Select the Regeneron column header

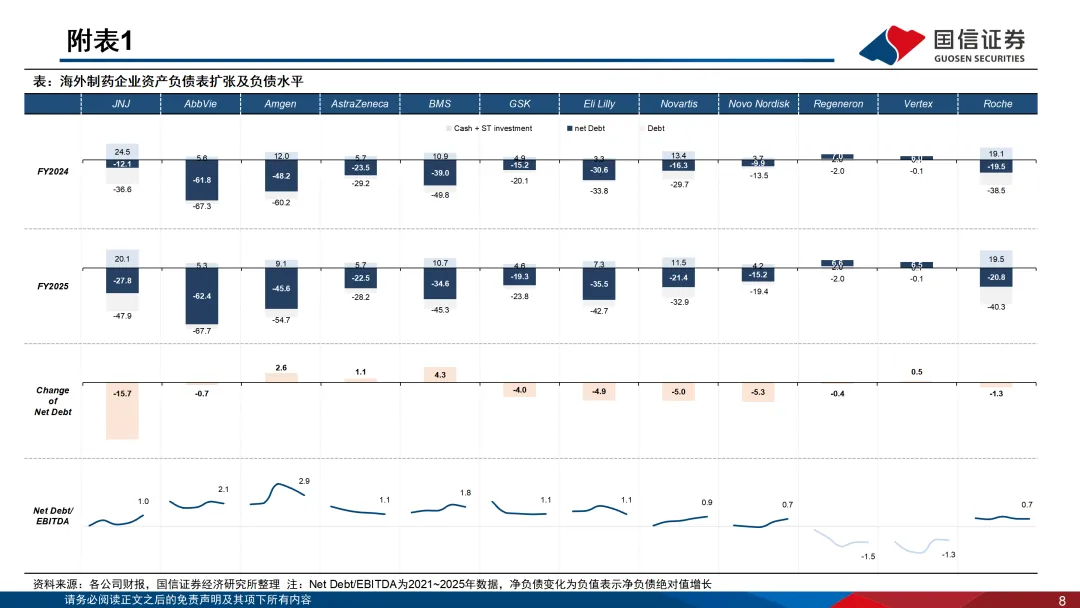[x=838, y=104]
